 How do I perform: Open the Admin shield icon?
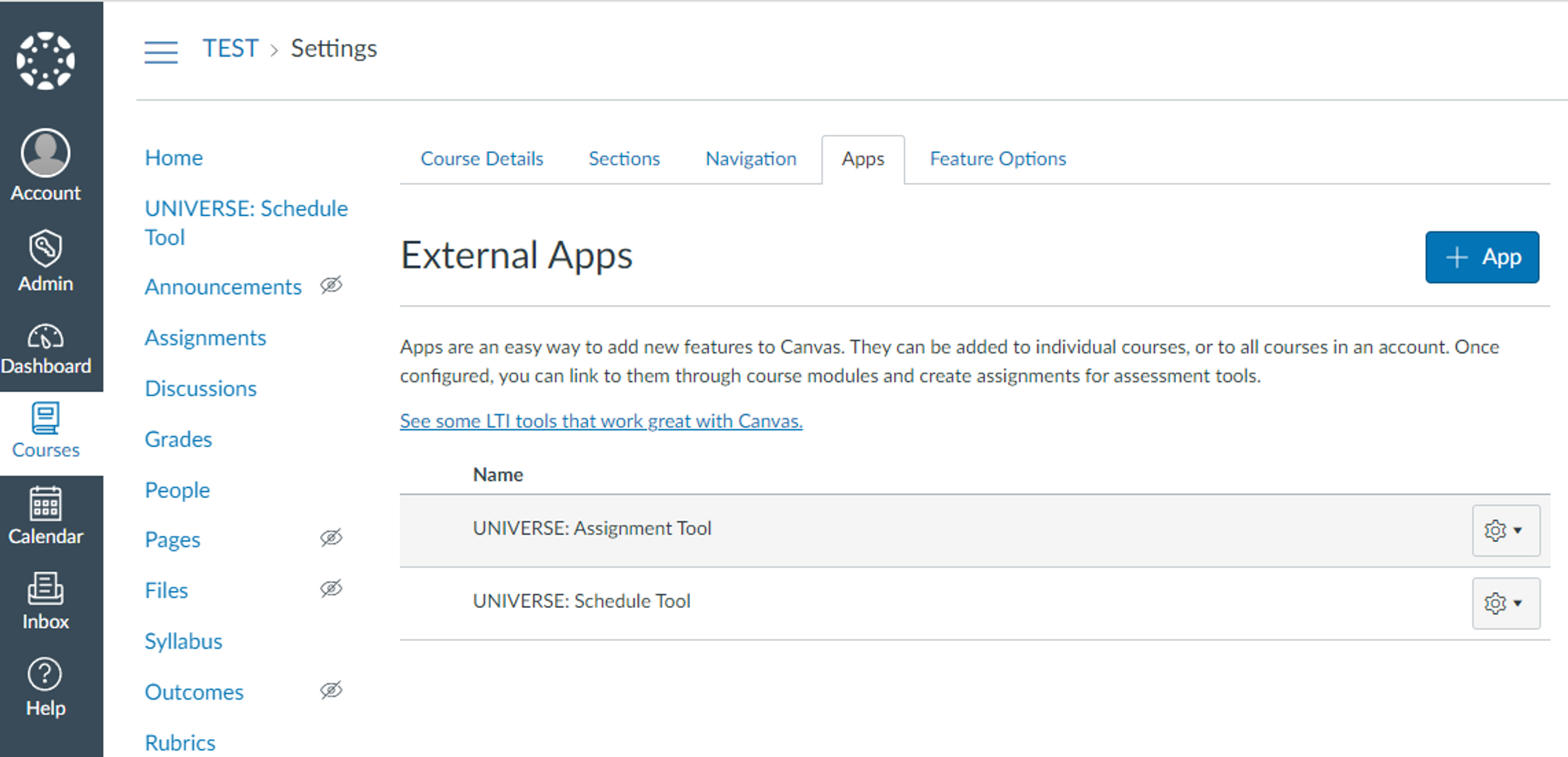(x=45, y=249)
